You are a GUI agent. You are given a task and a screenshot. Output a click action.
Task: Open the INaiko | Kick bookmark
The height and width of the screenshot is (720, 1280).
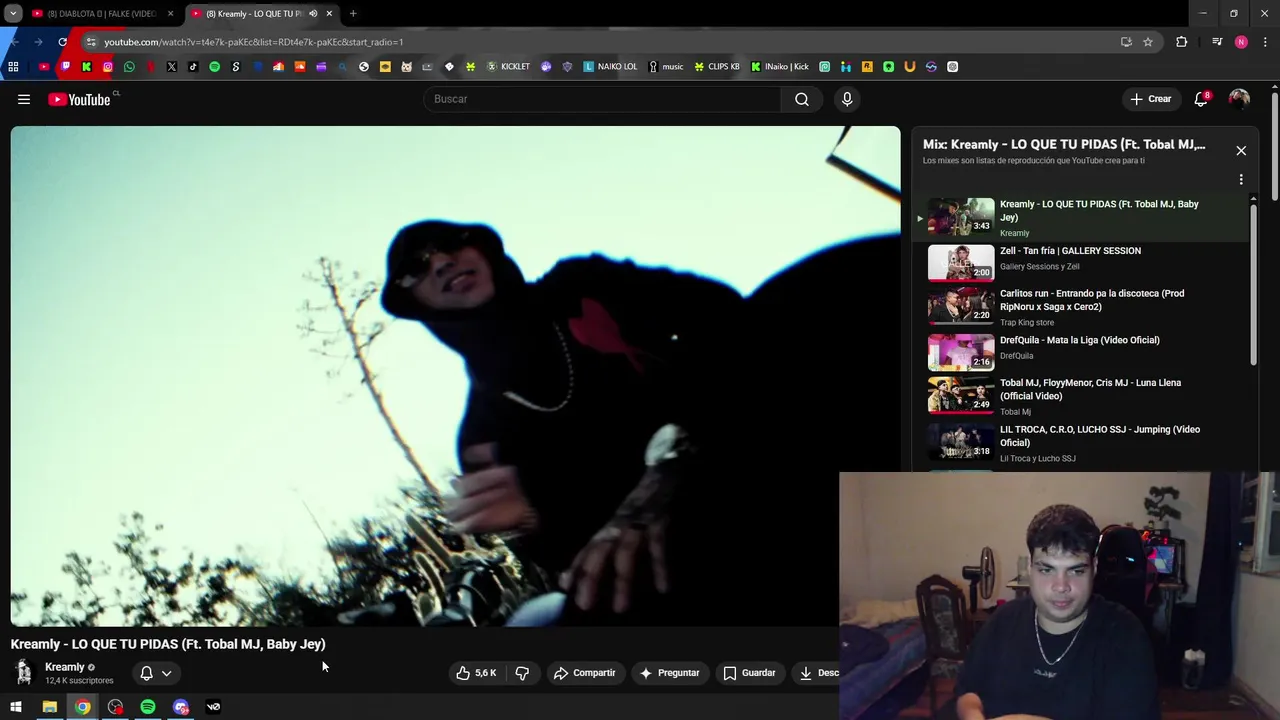point(780,67)
